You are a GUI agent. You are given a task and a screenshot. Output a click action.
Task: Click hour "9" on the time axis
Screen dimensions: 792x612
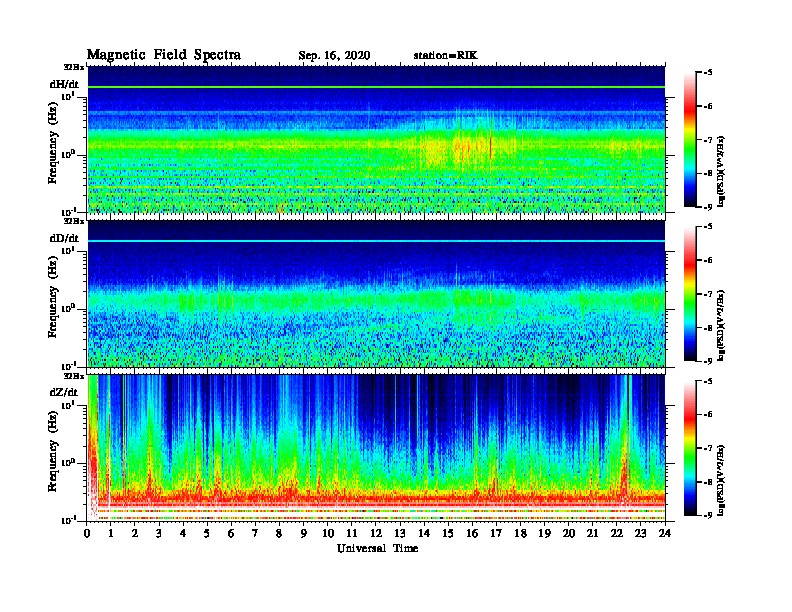303,533
